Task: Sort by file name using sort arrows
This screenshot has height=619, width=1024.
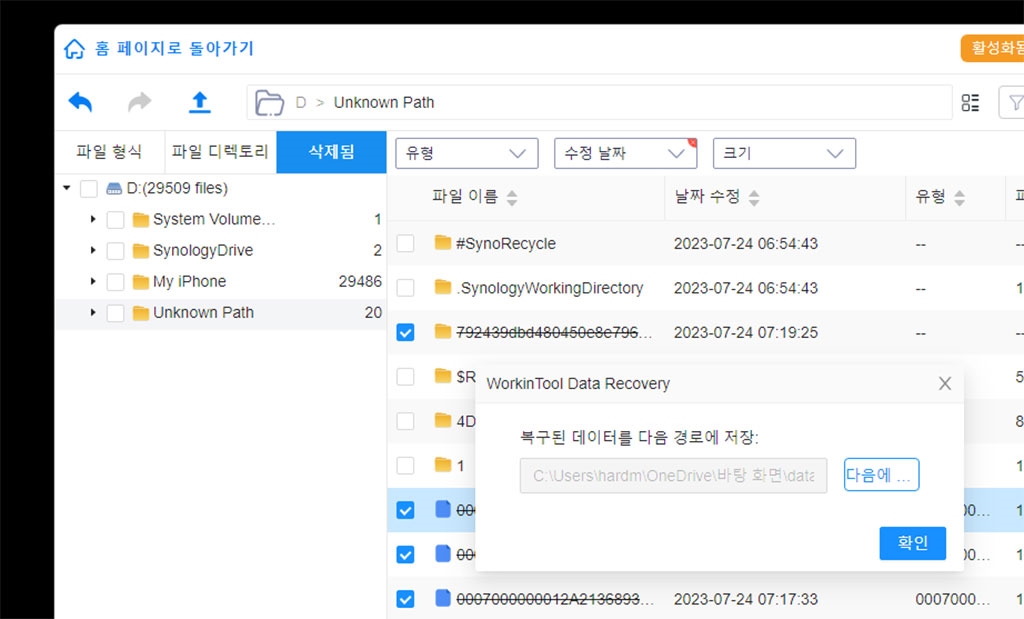Action: (x=512, y=198)
